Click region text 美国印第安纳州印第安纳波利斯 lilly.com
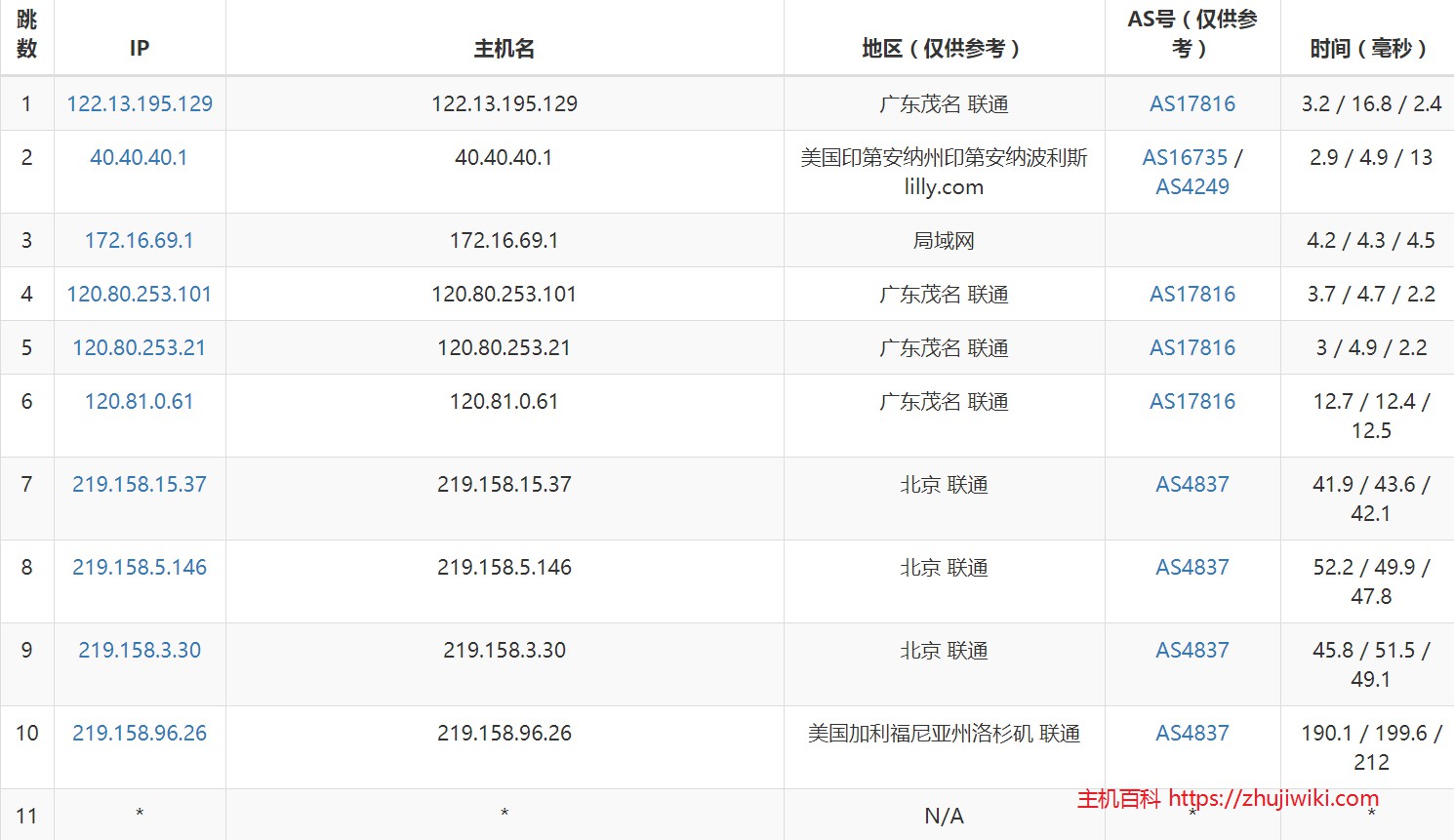The width and height of the screenshot is (1454, 840). [944, 172]
